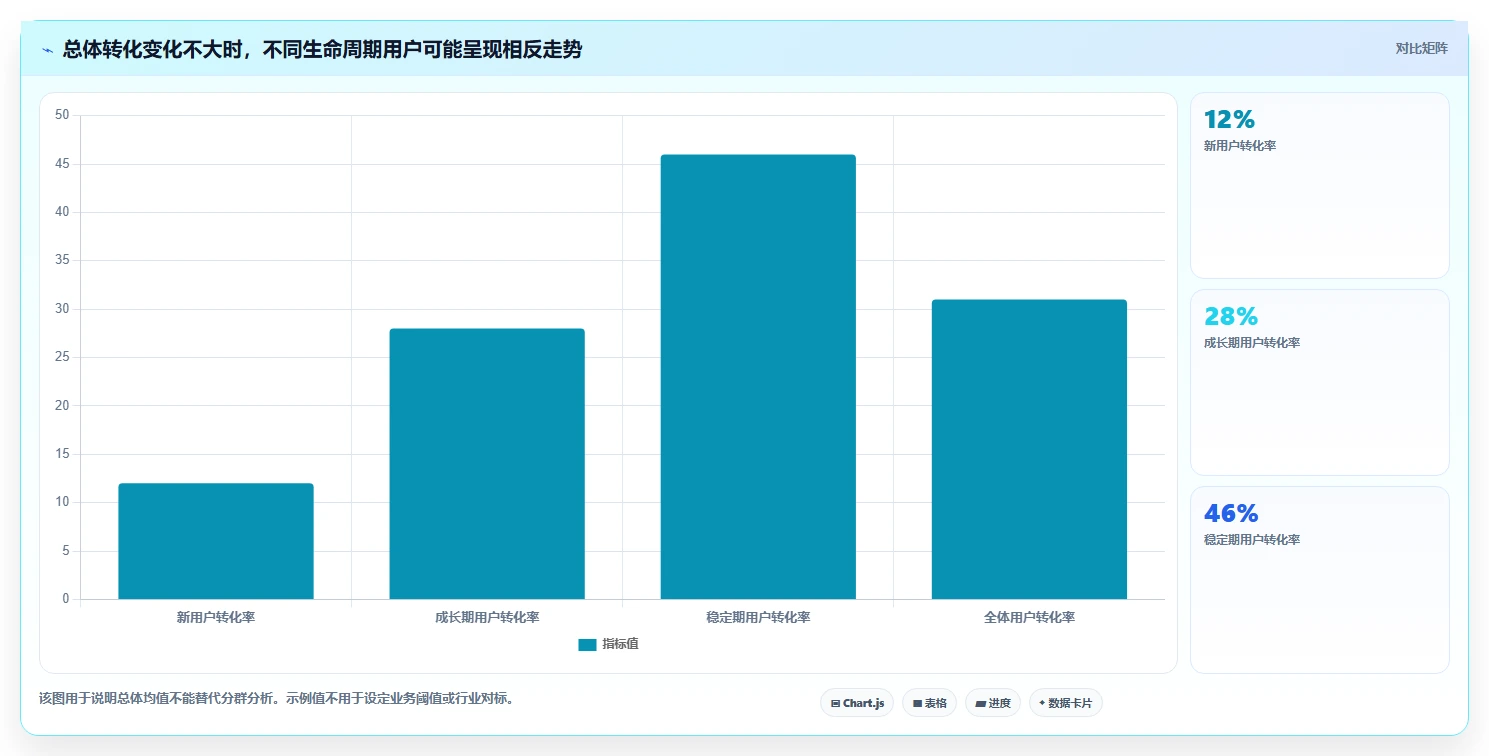Click the lightning icon beside the title
Viewport: 1489px width, 756px height.
[x=47, y=50]
